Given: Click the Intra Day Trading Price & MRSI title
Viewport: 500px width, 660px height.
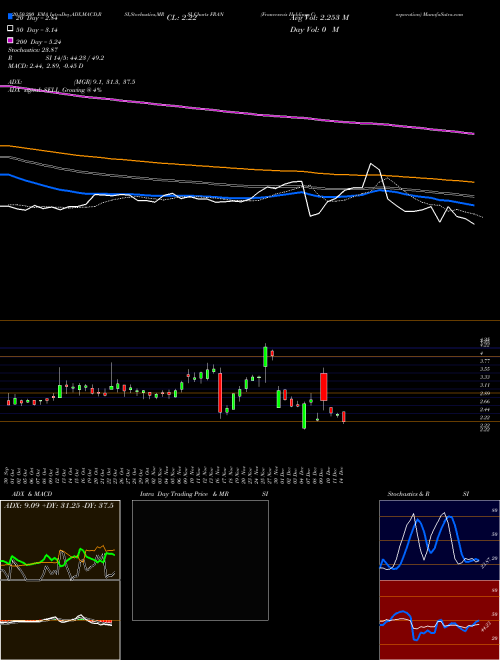Looking at the screenshot, I should pyautogui.click(x=204, y=494).
